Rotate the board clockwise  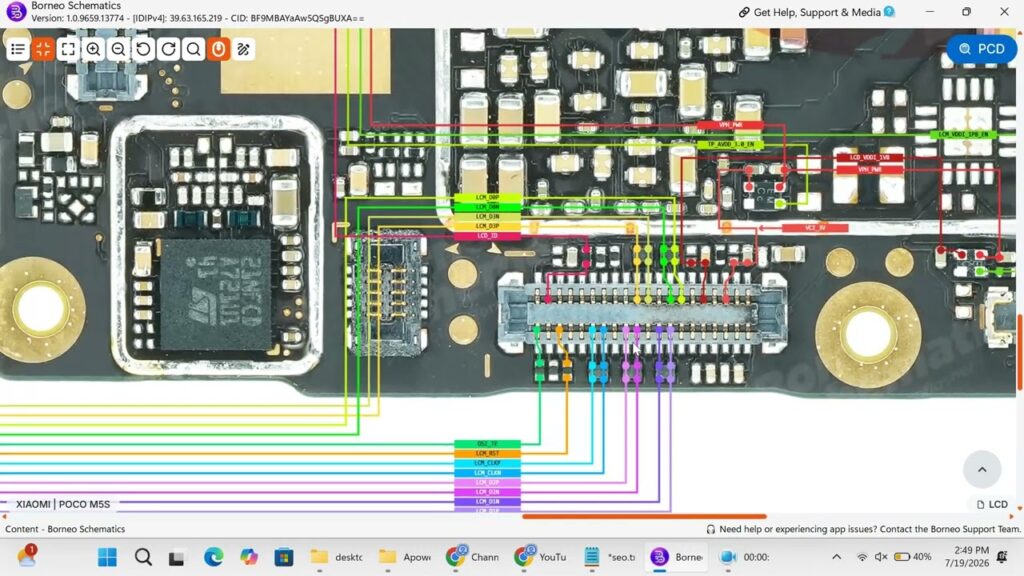pos(168,49)
